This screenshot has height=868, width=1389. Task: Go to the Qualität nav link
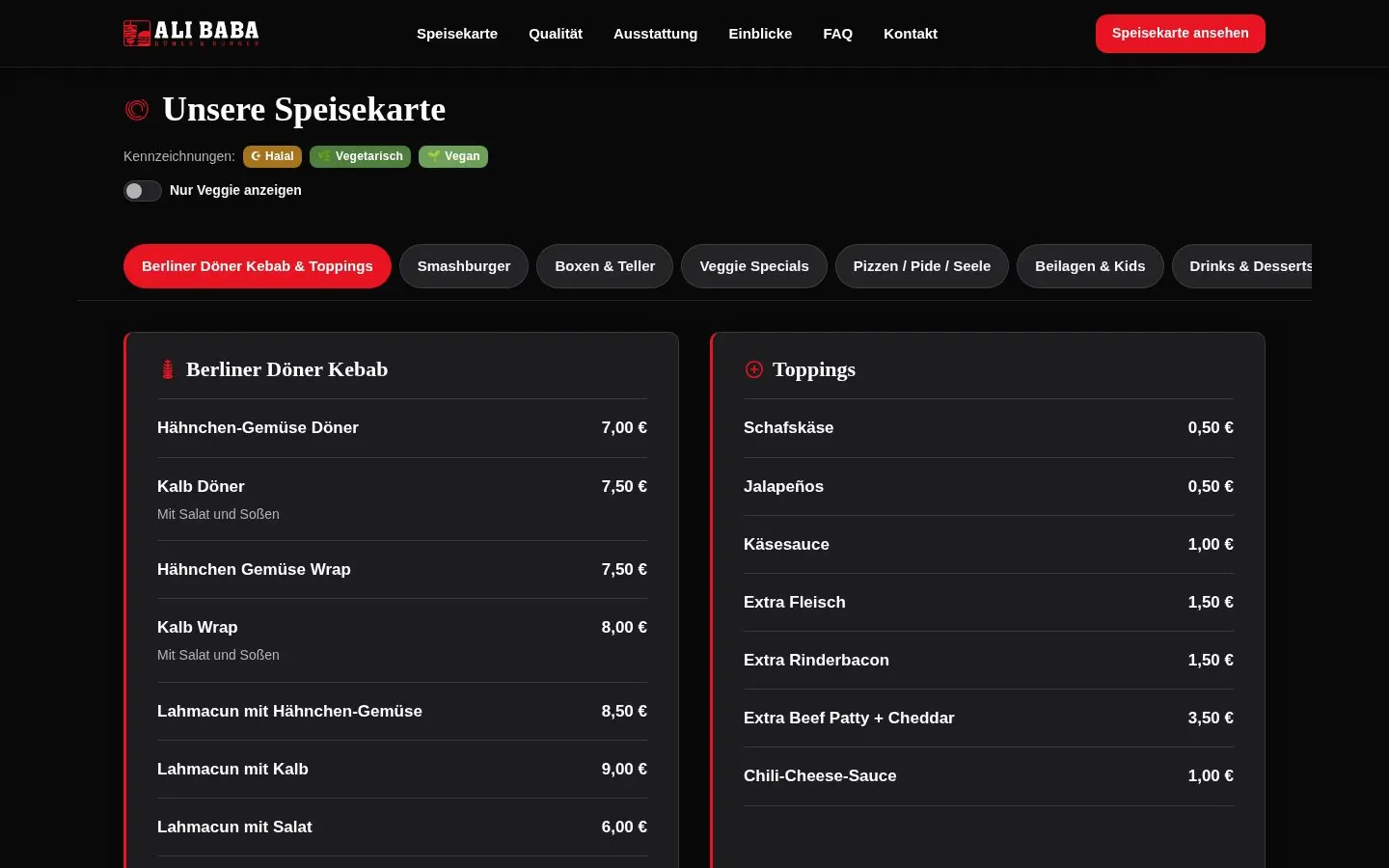pos(556,34)
